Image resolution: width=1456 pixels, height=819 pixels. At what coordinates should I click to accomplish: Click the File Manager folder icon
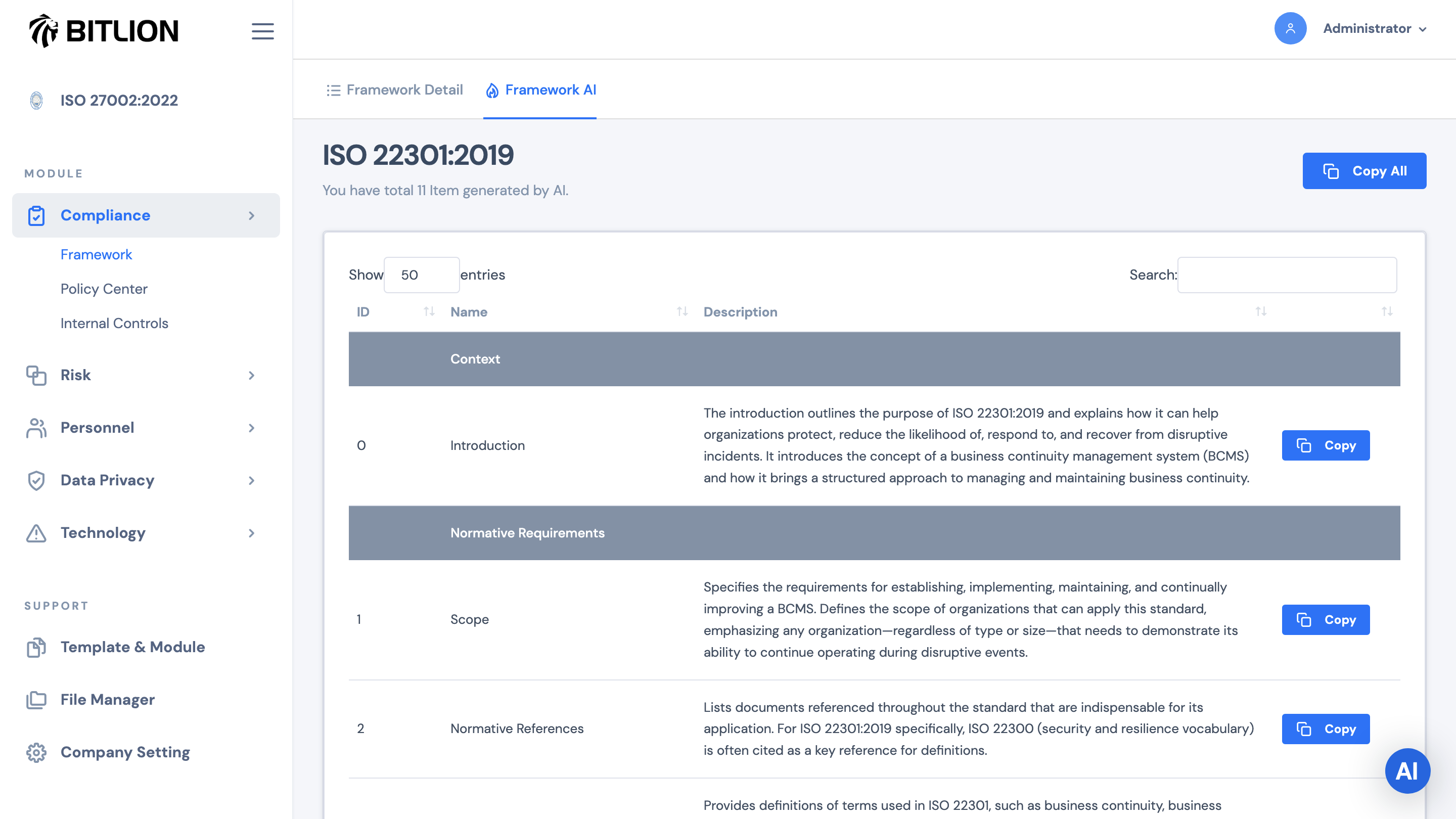point(36,700)
